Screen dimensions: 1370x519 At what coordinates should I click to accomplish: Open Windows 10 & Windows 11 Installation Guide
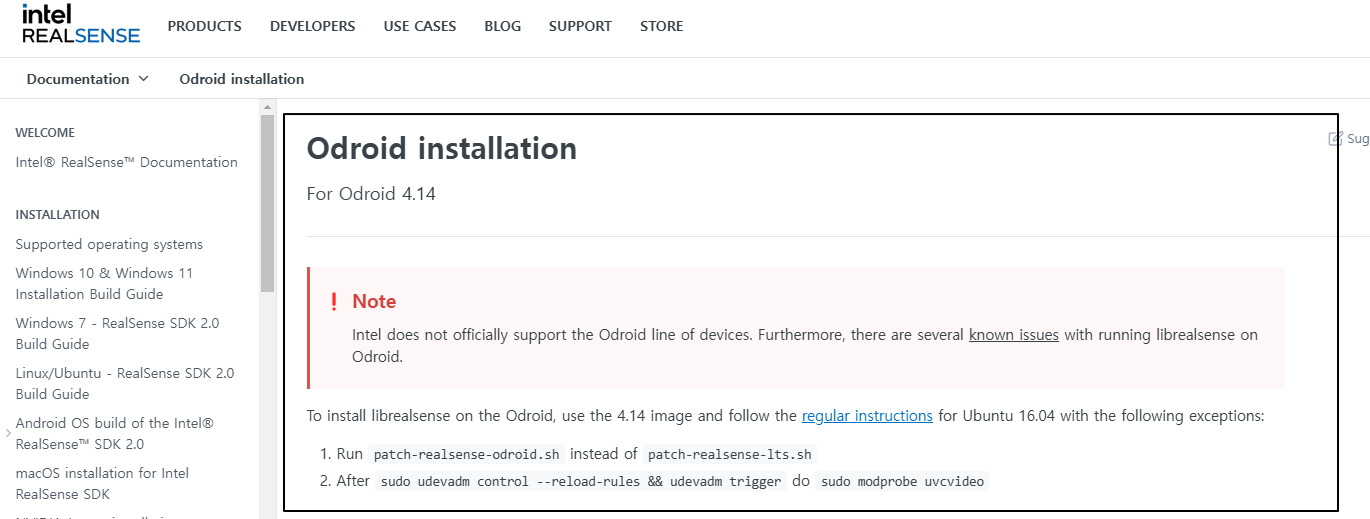(x=104, y=284)
